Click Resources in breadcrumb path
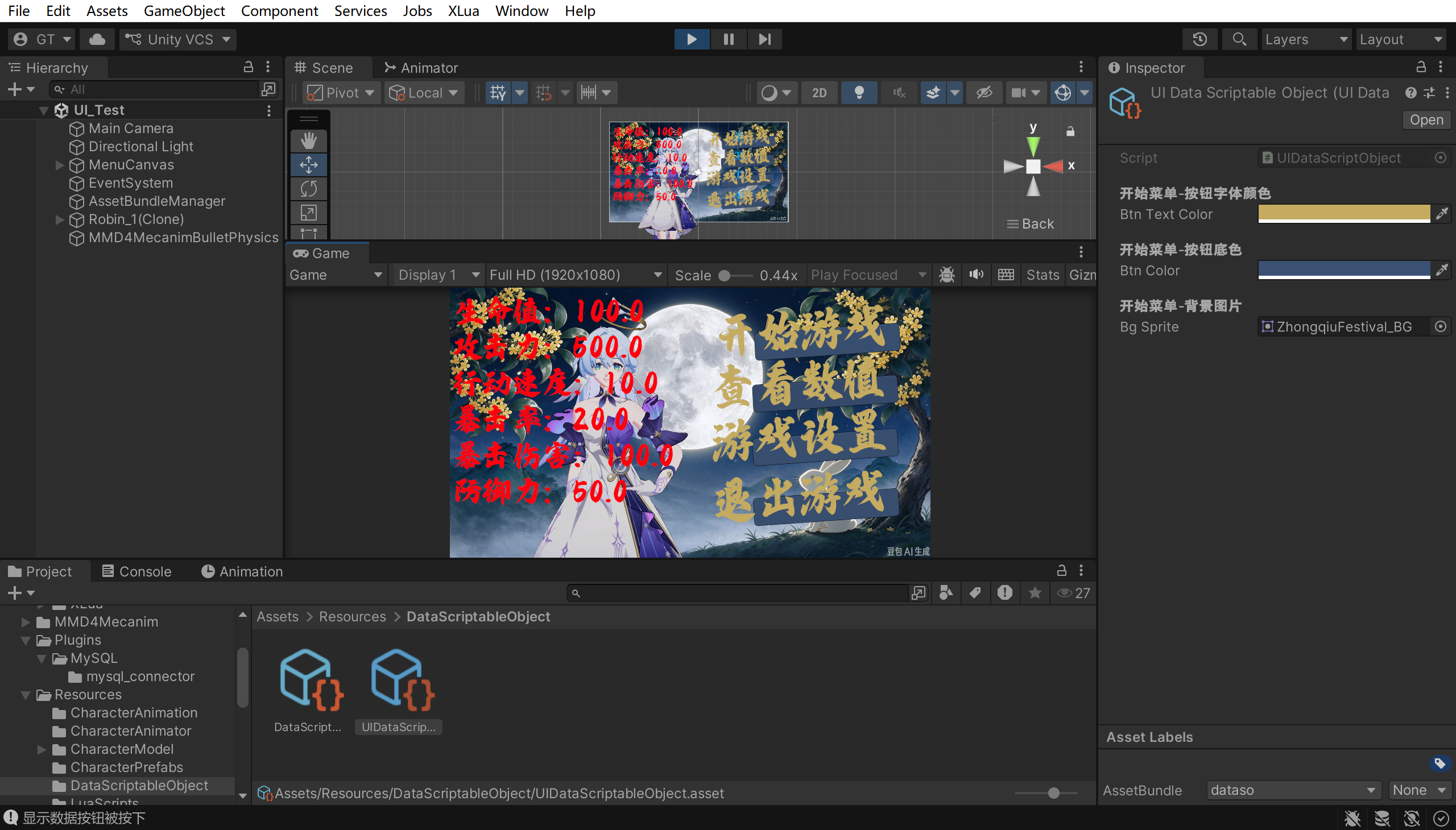This screenshot has height=830, width=1456. point(352,616)
